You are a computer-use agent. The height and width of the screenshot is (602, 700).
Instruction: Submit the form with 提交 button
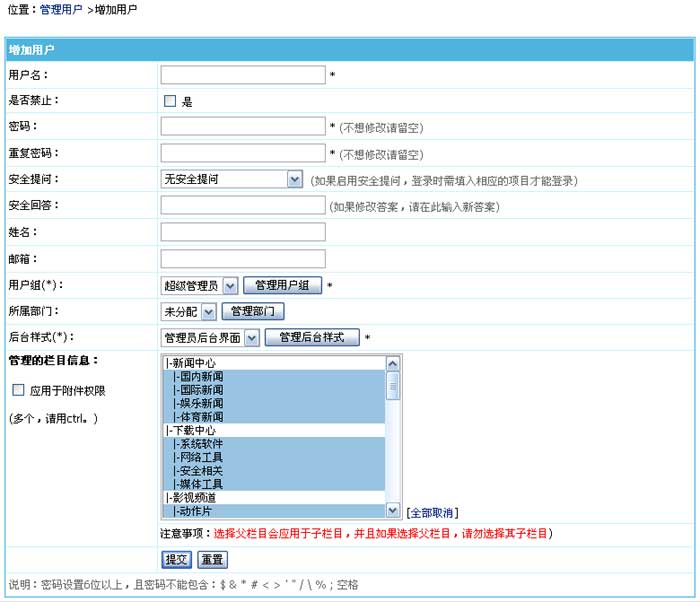click(176, 559)
